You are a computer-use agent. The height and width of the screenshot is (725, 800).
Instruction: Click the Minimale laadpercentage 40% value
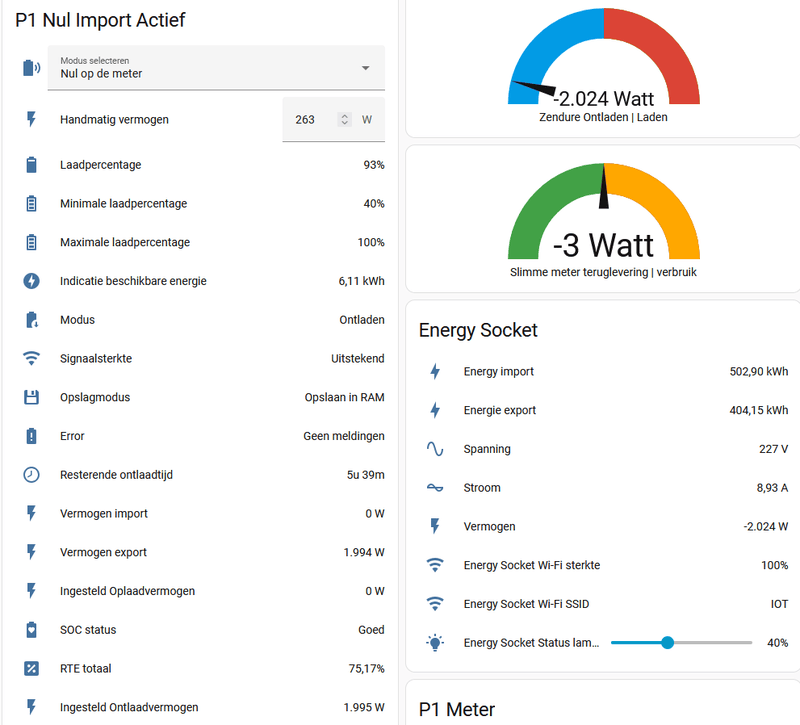point(374,204)
